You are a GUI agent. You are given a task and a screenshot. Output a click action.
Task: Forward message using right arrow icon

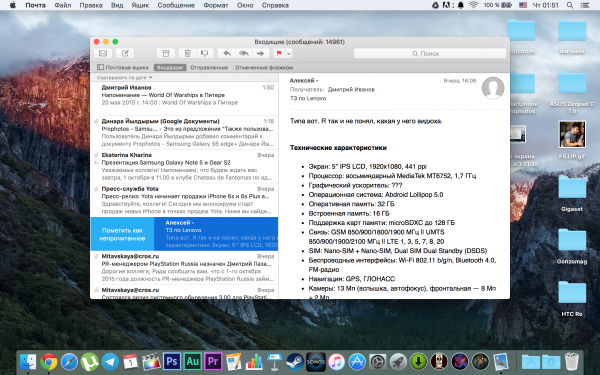(261, 54)
